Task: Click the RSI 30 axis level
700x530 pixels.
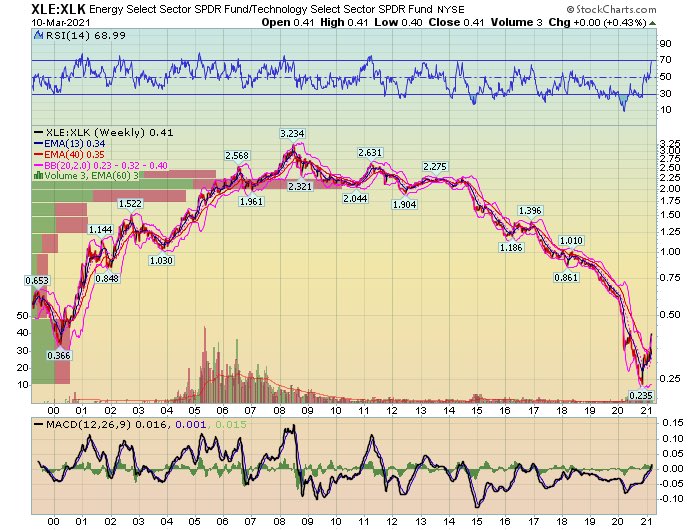Action: (666, 93)
